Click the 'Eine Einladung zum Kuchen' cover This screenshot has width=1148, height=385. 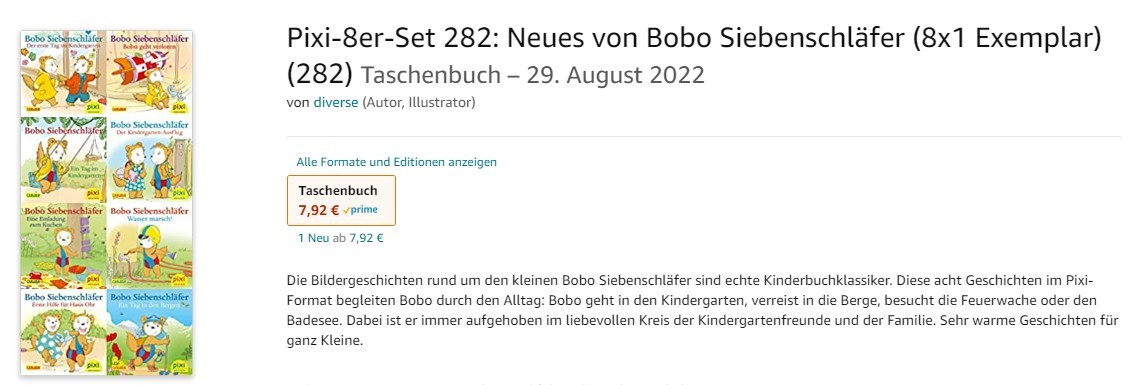[64, 246]
